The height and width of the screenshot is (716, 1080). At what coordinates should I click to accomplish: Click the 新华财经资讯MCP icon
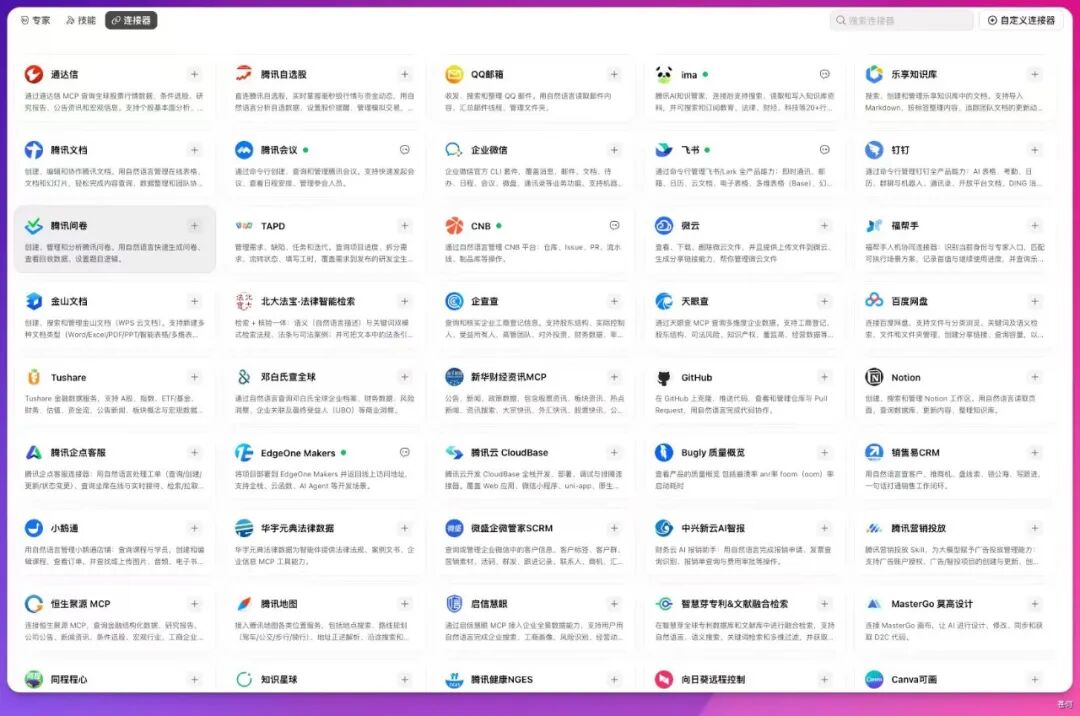coord(454,377)
